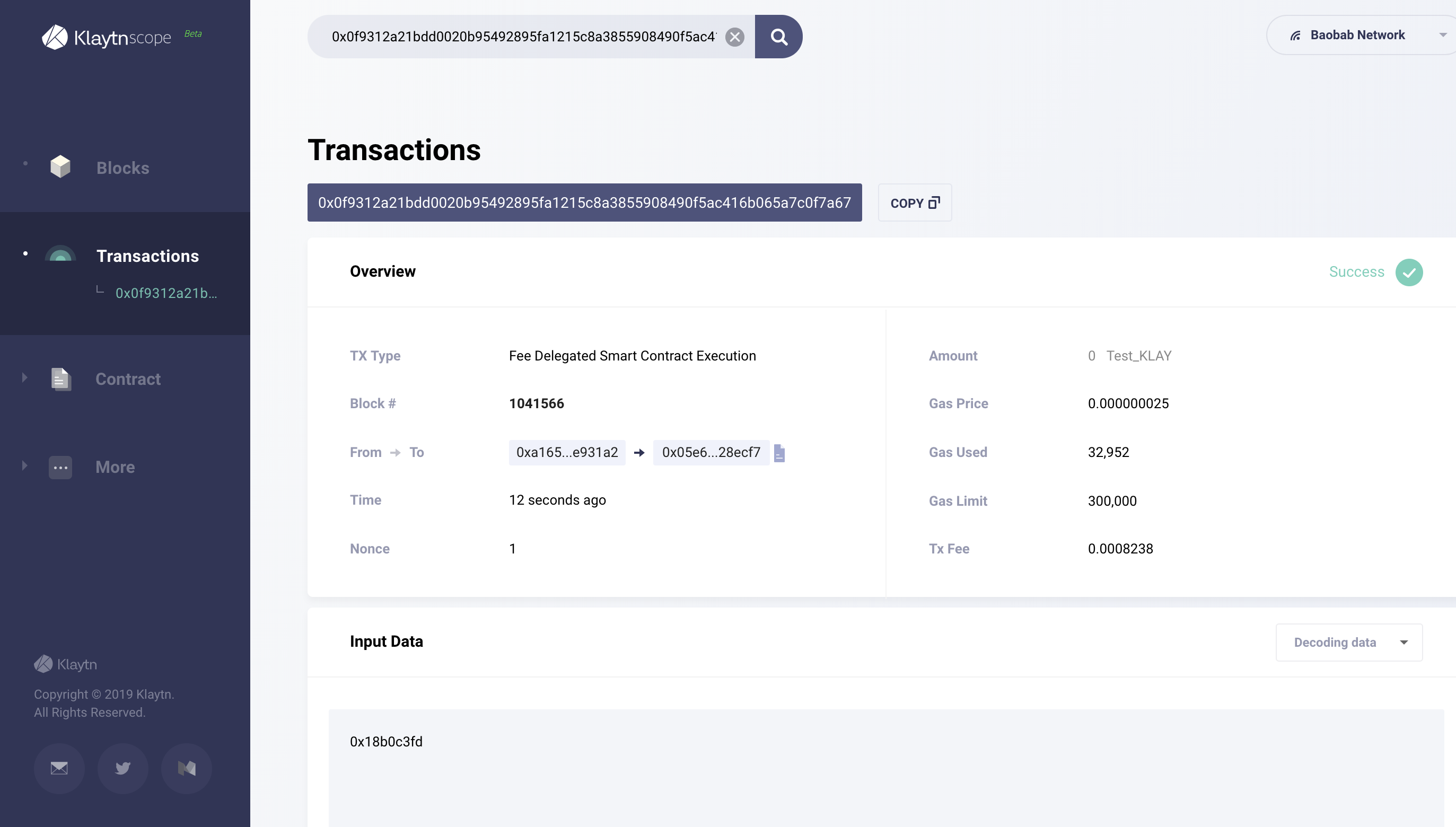This screenshot has height=827, width=1456.
Task: Open the Twitter bird icon
Action: tap(122, 768)
